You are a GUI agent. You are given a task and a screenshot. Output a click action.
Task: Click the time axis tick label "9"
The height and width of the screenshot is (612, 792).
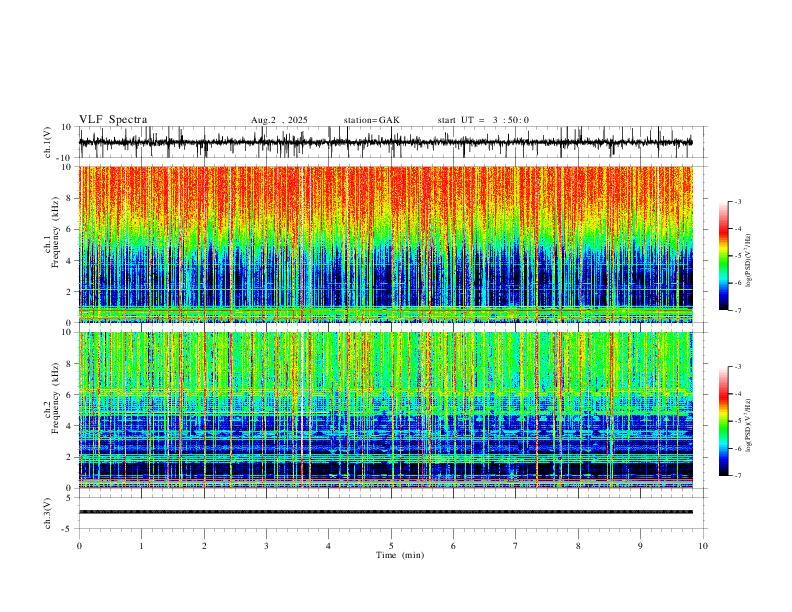pos(640,546)
